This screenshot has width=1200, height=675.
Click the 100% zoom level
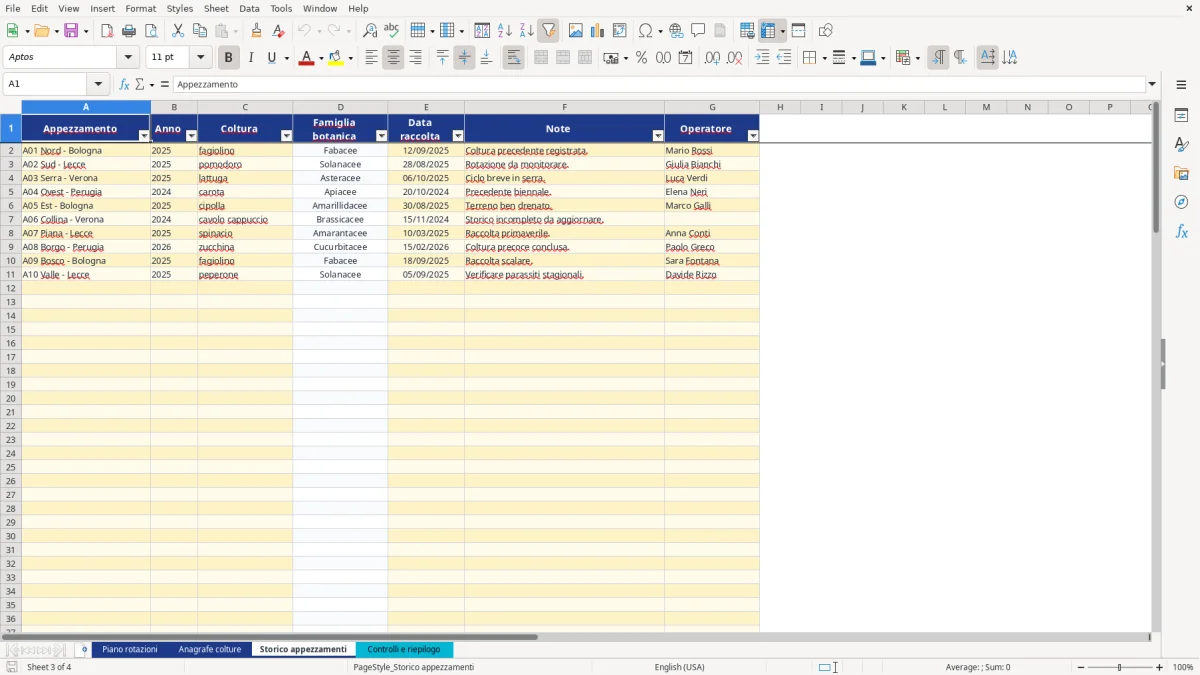pyautogui.click(x=1183, y=667)
